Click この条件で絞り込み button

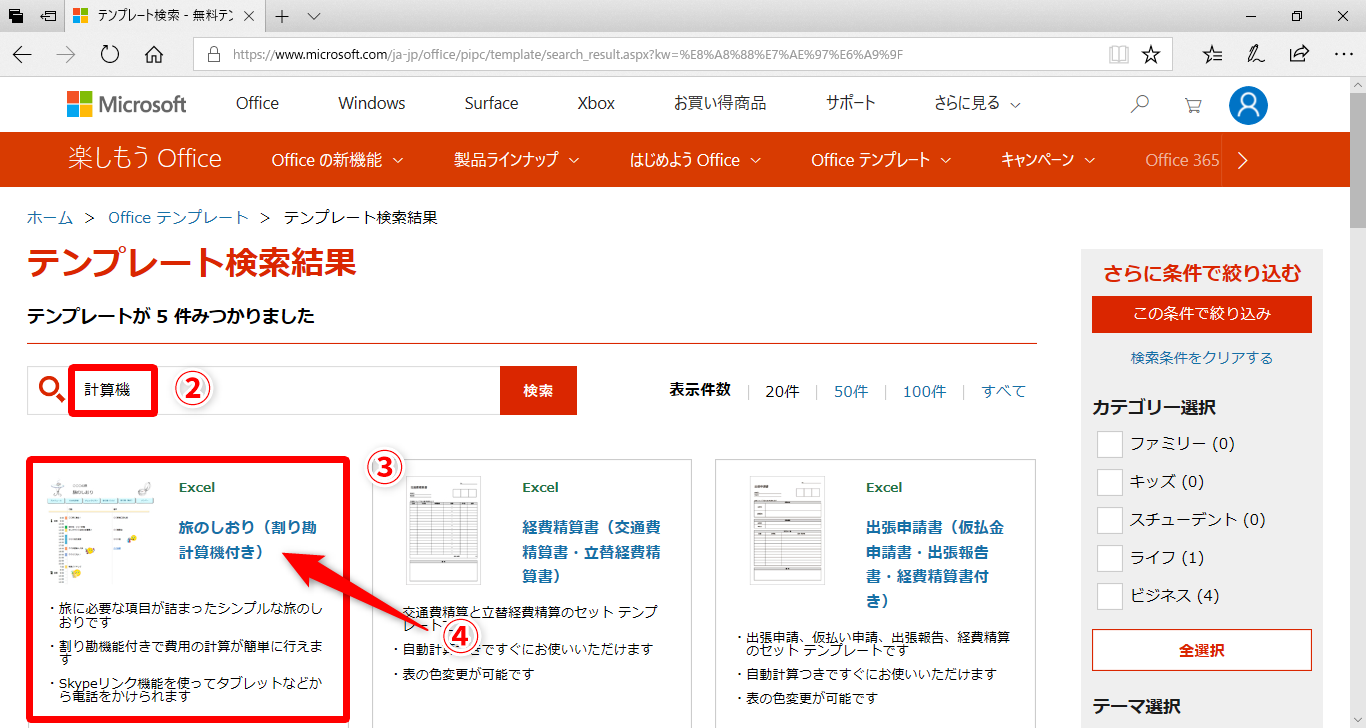point(1202,314)
